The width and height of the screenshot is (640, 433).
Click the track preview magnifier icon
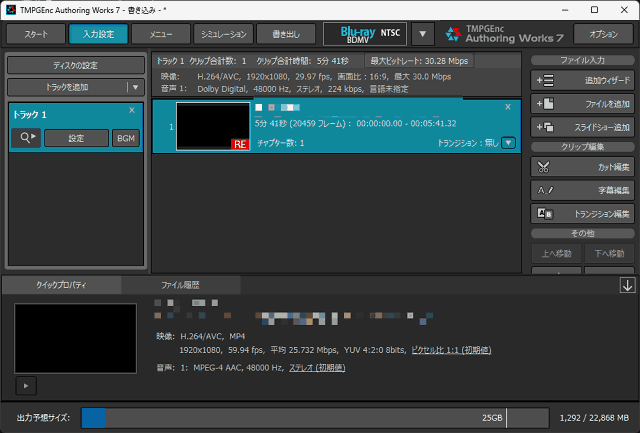[x=26, y=138]
